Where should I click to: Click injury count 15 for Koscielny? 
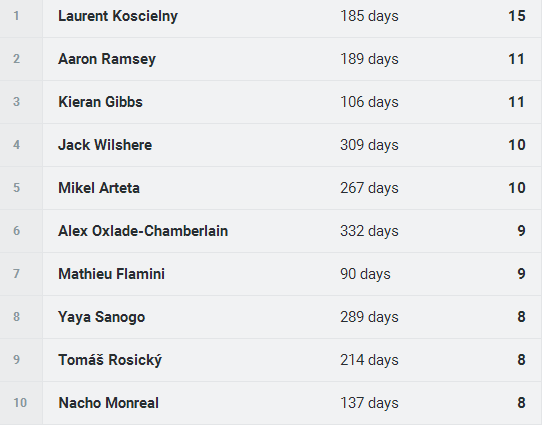click(x=517, y=16)
